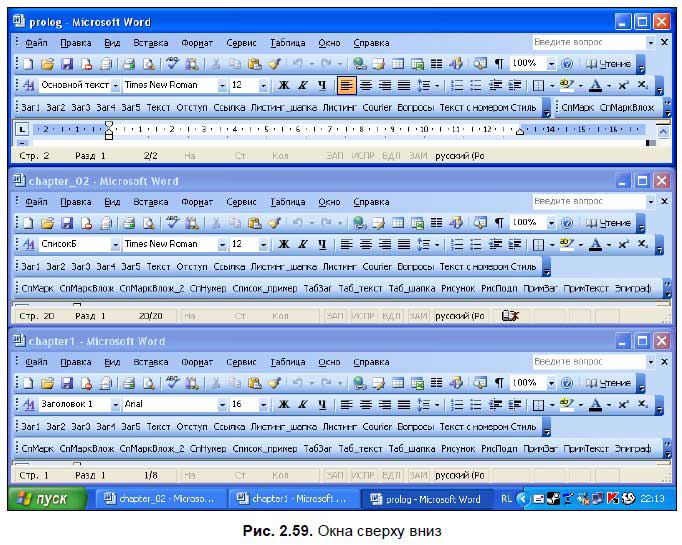Click decrease indent icon in chapter1 window
The height and width of the screenshot is (545, 682).
495,405
